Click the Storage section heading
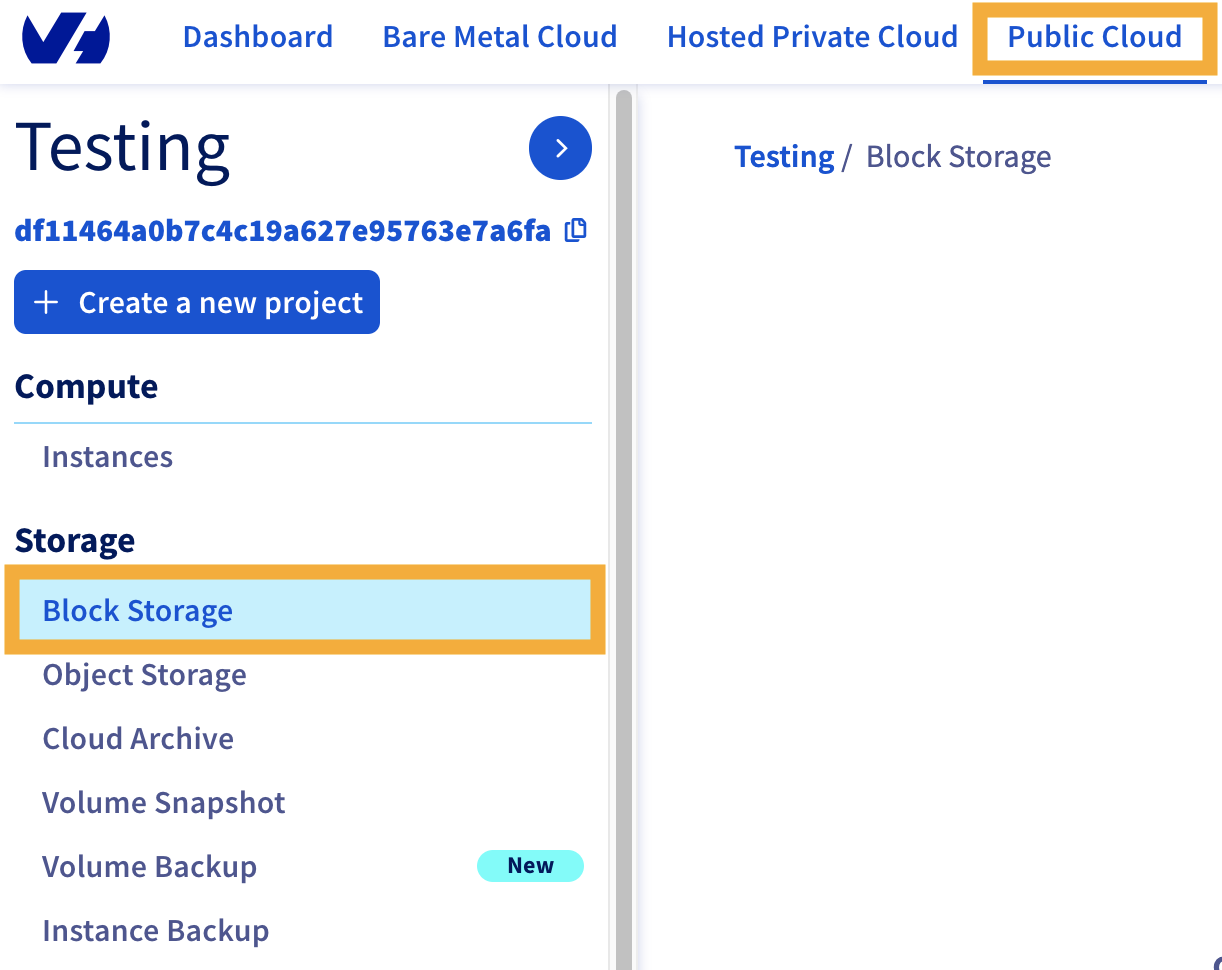The height and width of the screenshot is (970, 1222). point(75,540)
